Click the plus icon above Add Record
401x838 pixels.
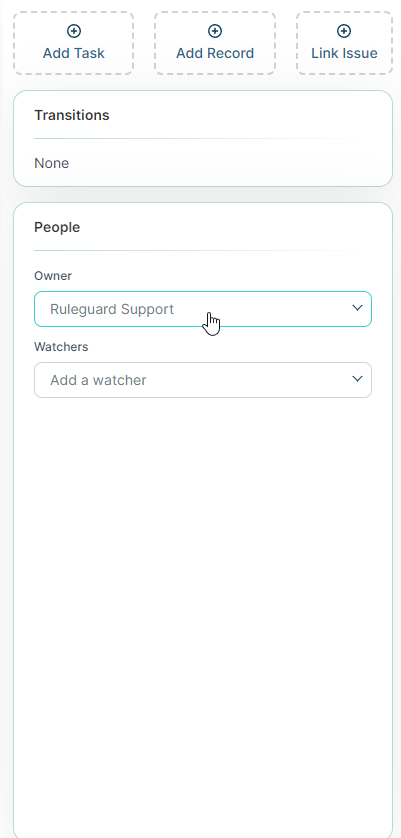(215, 32)
